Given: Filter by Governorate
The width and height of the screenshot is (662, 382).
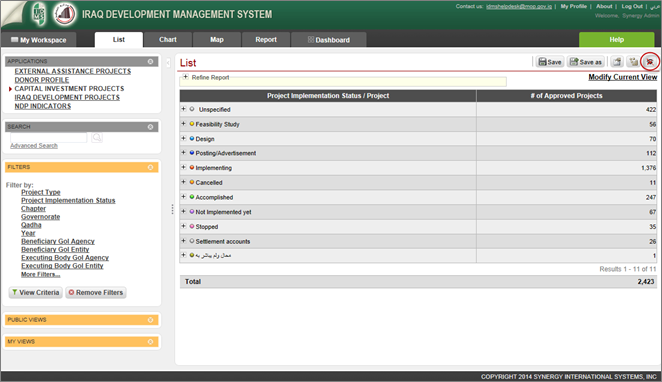Looking at the screenshot, I should tap(41, 217).
